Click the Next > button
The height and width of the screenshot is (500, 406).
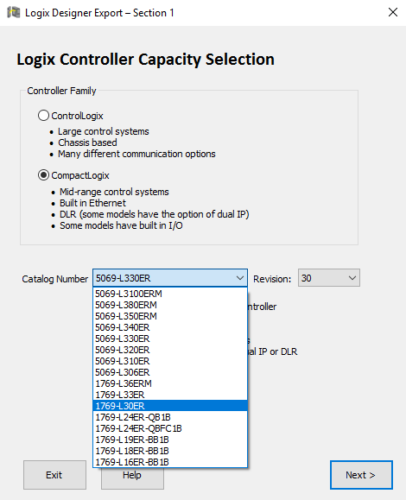coord(361,475)
